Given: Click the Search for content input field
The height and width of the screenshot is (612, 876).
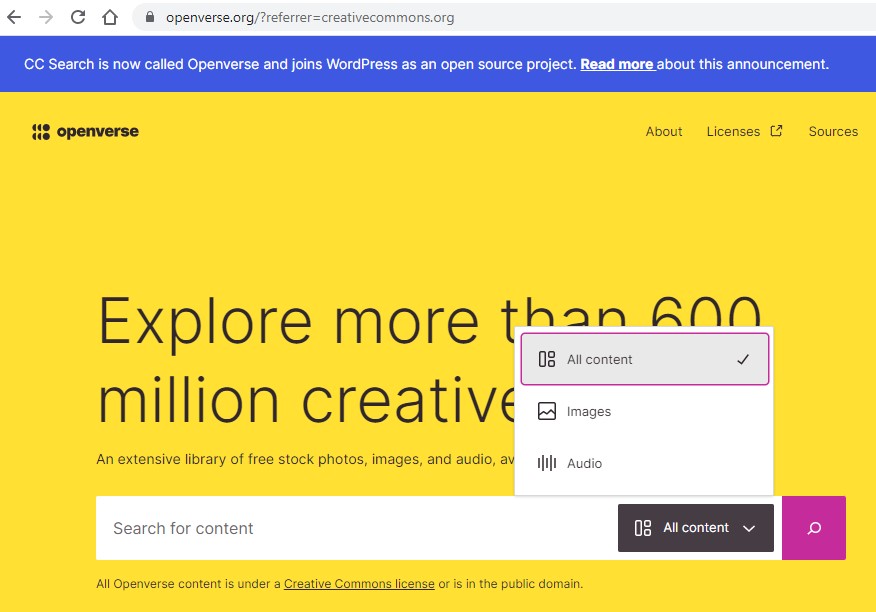Looking at the screenshot, I should pyautogui.click(x=300, y=527).
